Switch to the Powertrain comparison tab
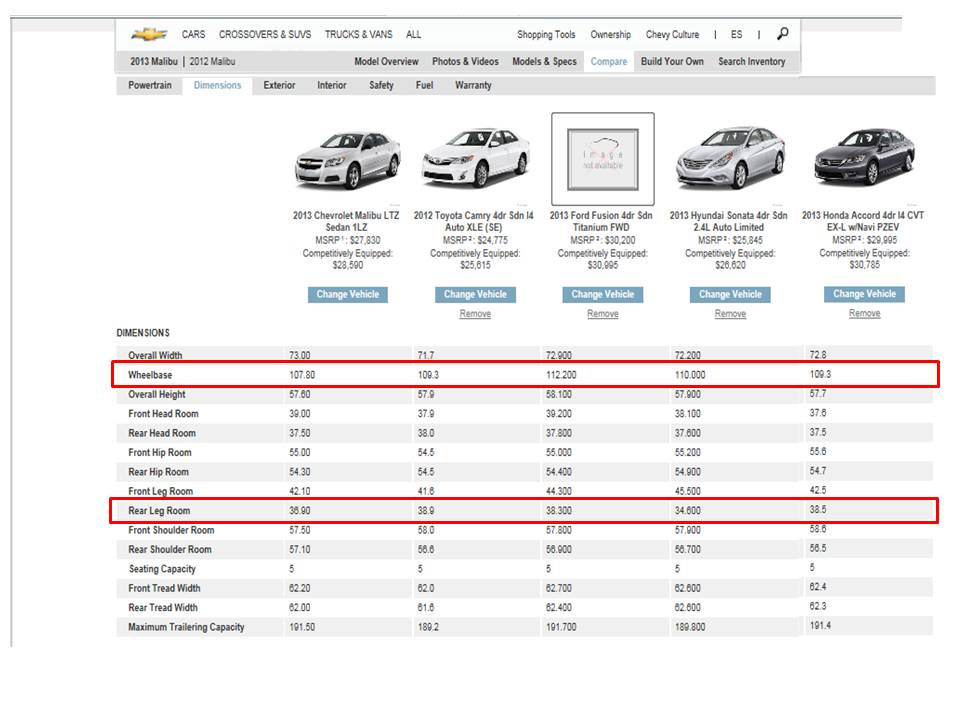 (x=150, y=86)
